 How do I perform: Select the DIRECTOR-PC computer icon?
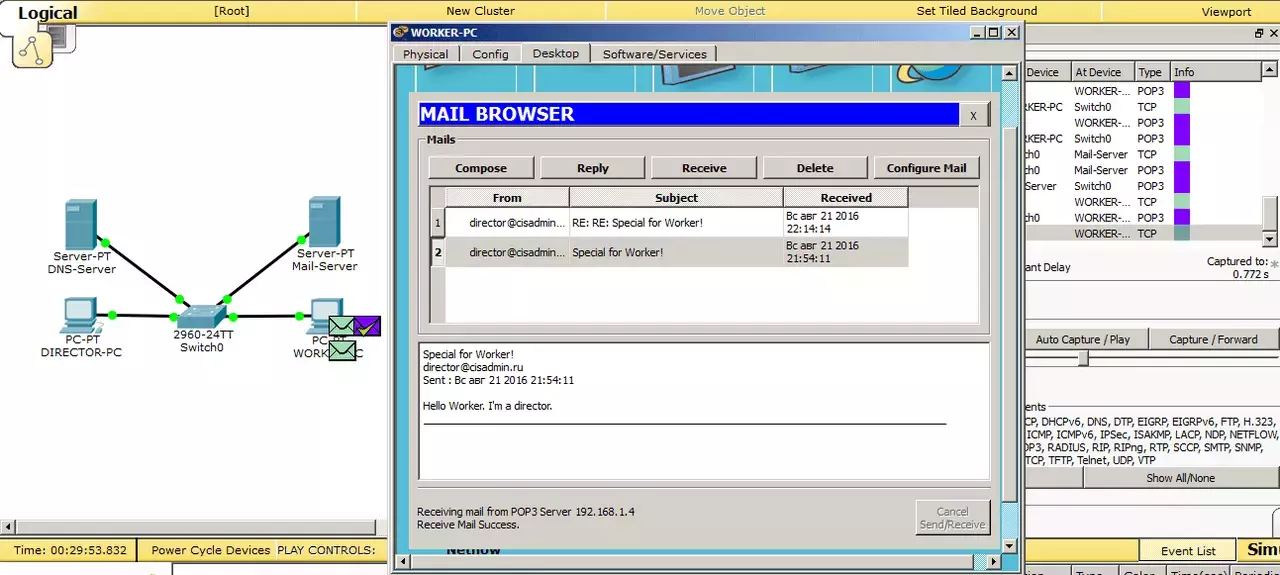pyautogui.click(x=80, y=316)
